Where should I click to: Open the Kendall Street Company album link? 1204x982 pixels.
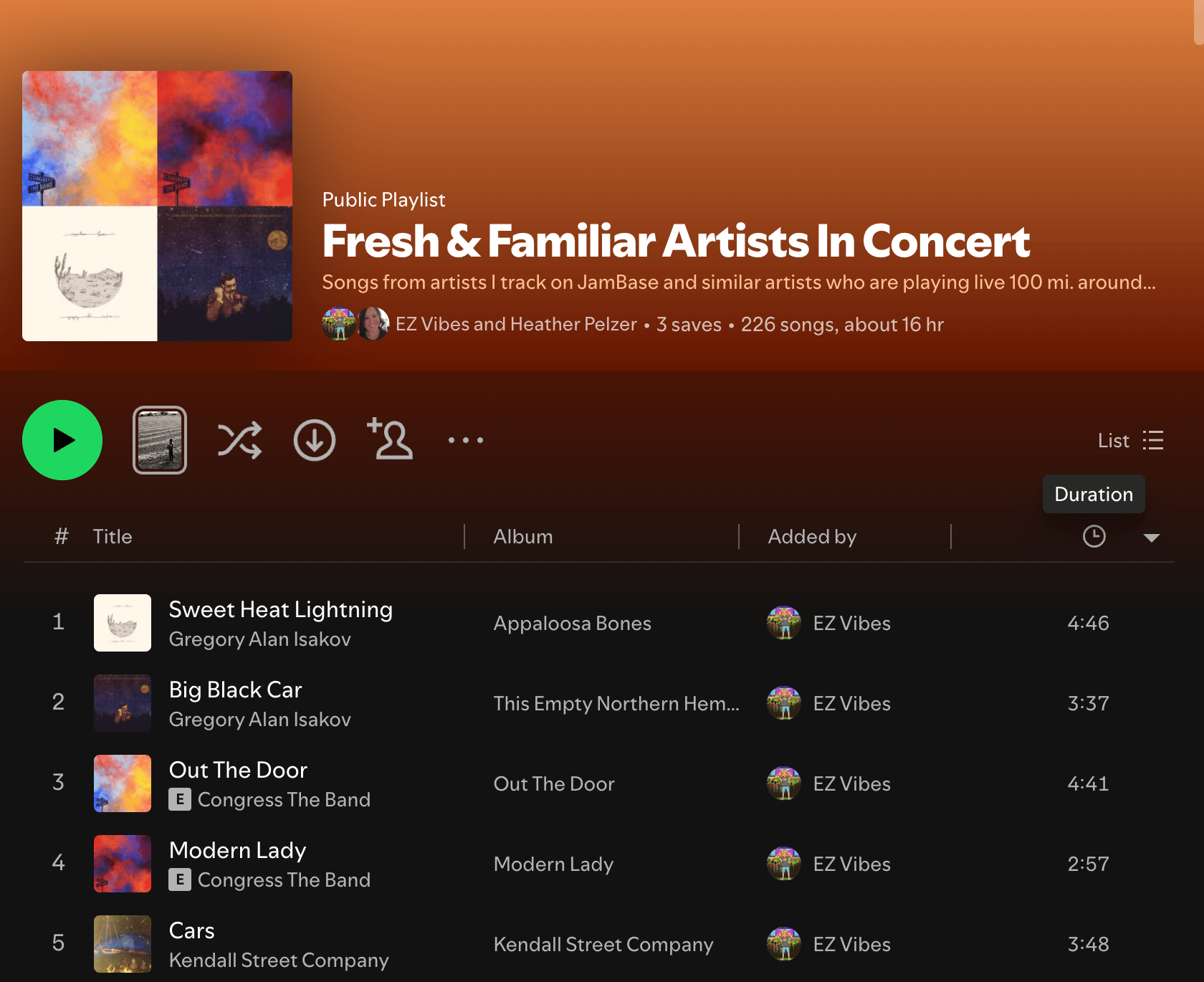(603, 945)
